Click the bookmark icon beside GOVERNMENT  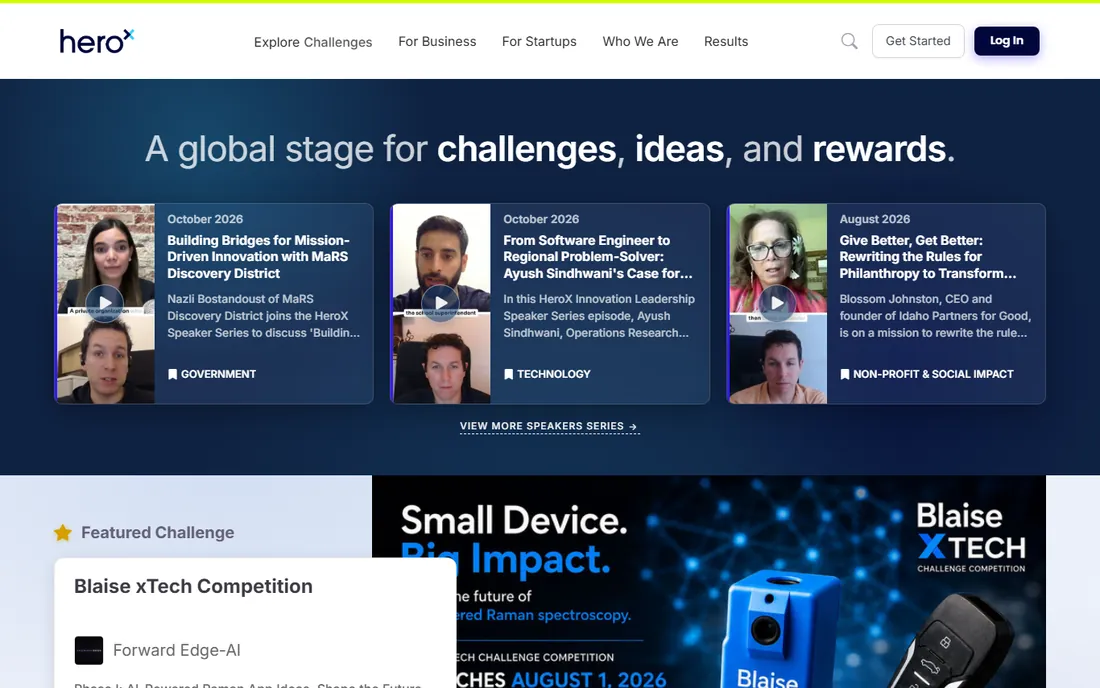click(x=173, y=375)
